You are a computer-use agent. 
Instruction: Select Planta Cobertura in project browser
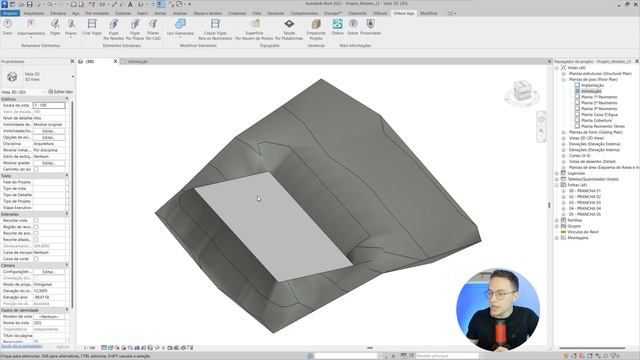point(596,120)
